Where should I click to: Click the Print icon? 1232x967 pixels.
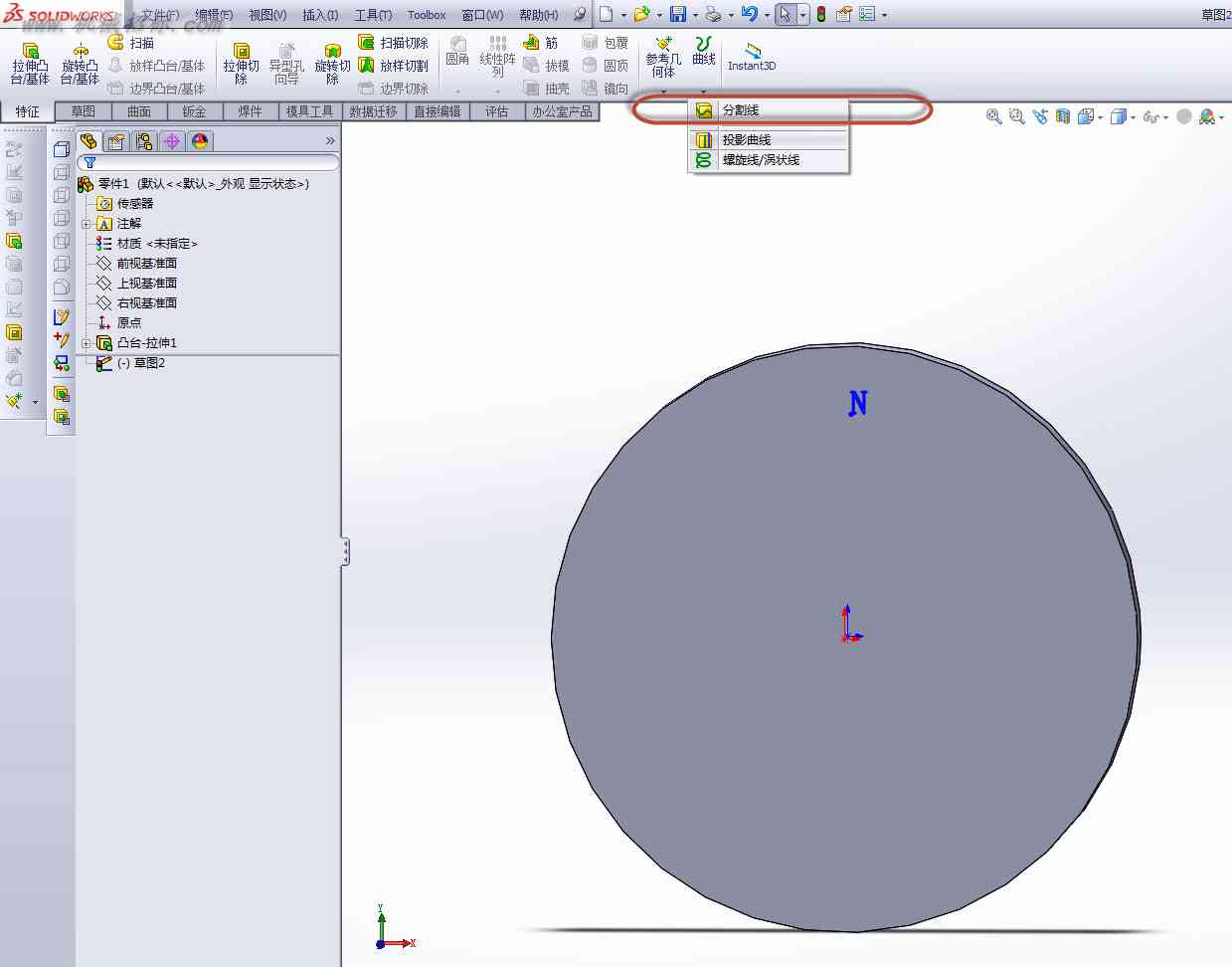pyautogui.click(x=713, y=14)
